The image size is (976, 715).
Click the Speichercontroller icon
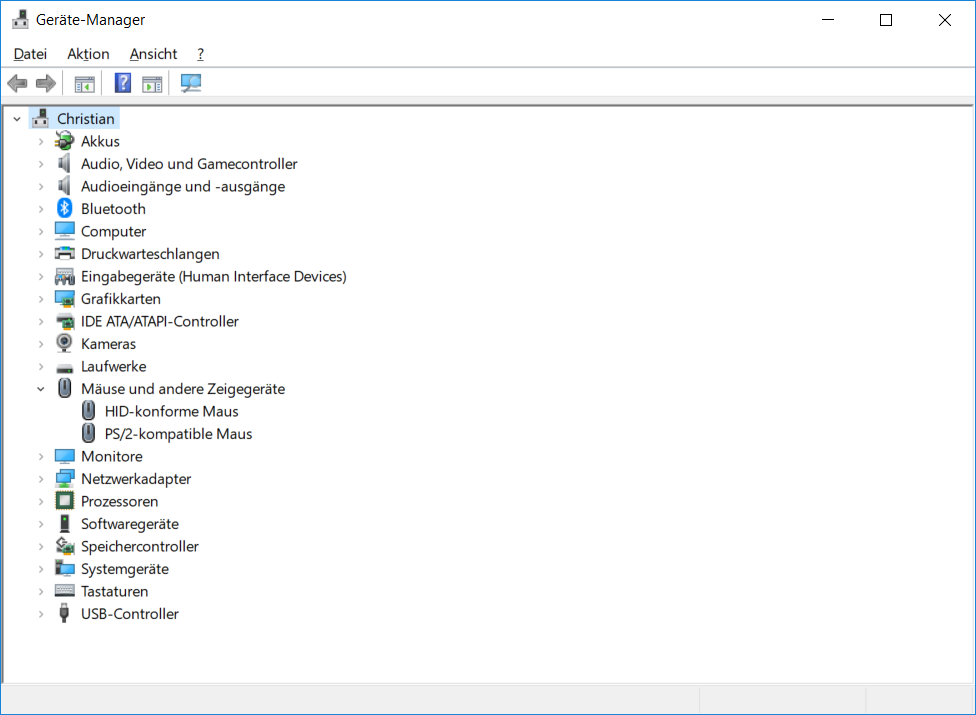[x=64, y=546]
